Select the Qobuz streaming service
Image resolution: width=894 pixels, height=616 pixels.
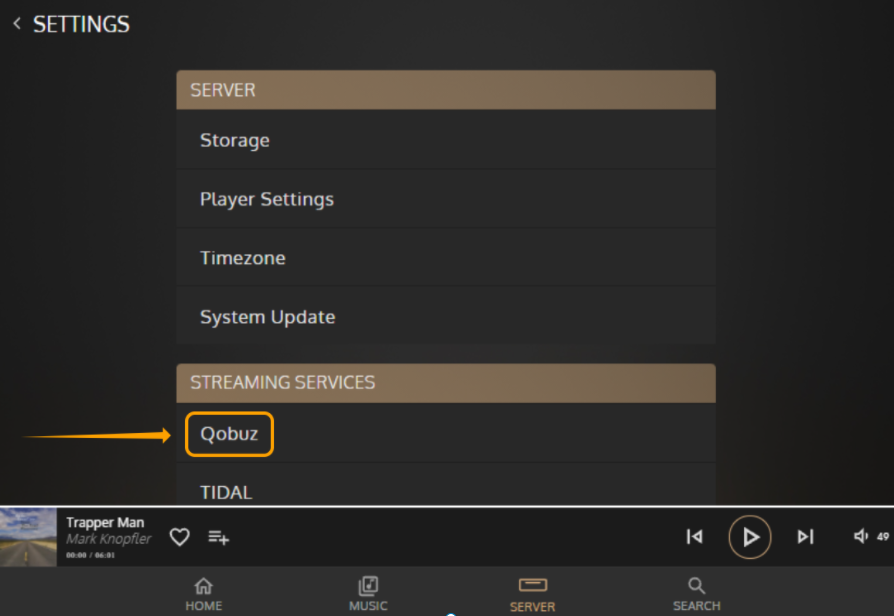446,433
